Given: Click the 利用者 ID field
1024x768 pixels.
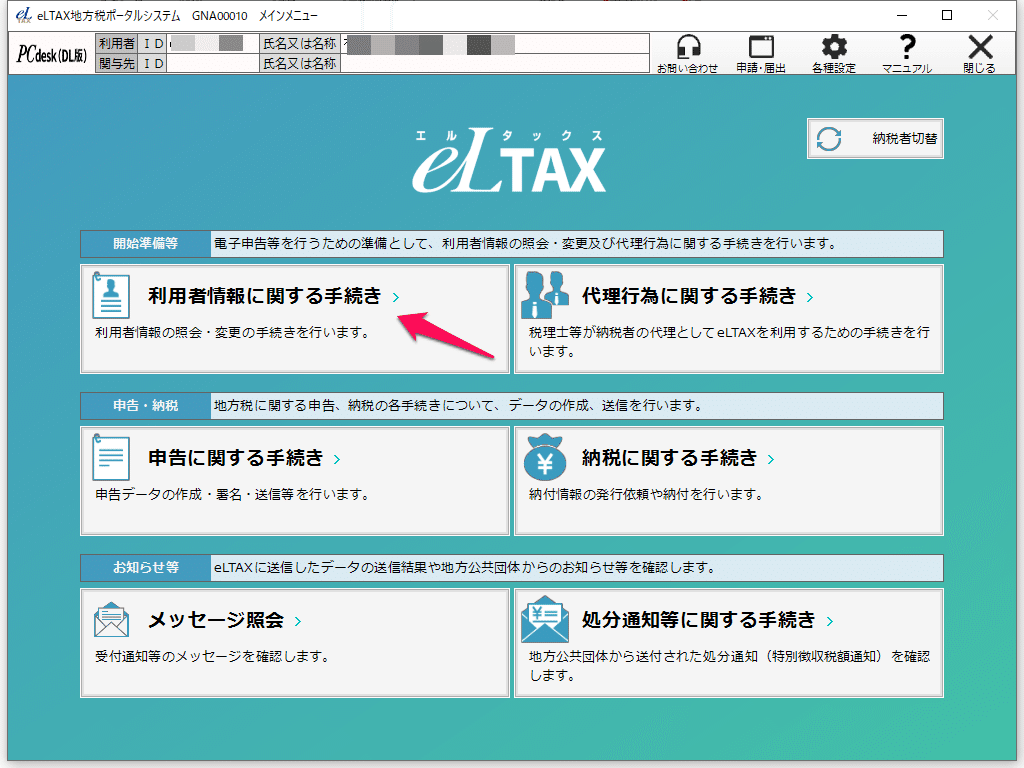Looking at the screenshot, I should (x=213, y=44).
